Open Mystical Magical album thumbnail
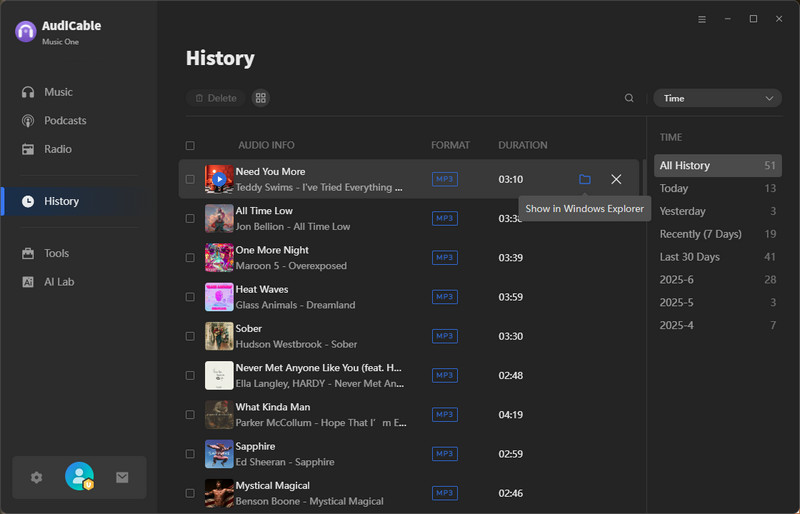The height and width of the screenshot is (514, 800). (x=219, y=493)
